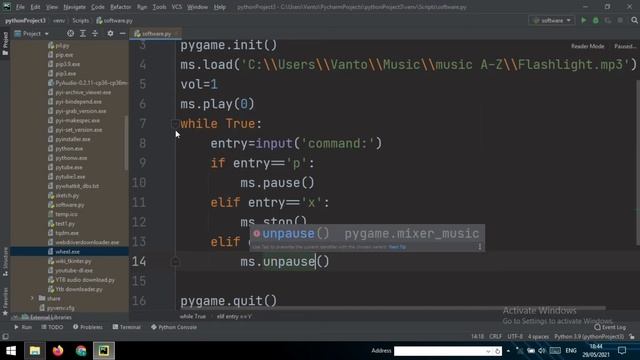Image resolution: width=640 pixels, height=360 pixels.
Task: Open the Help menu
Action: click(x=220, y=7)
